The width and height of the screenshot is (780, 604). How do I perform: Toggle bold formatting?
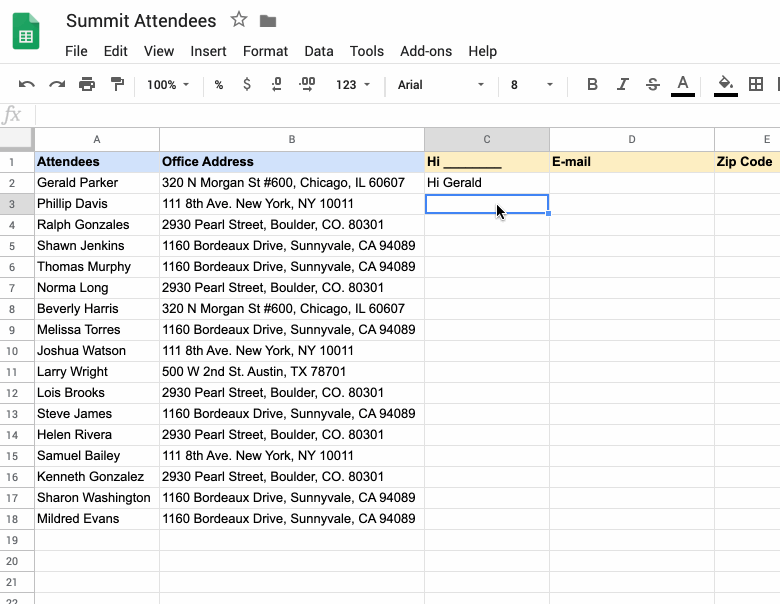pyautogui.click(x=592, y=85)
